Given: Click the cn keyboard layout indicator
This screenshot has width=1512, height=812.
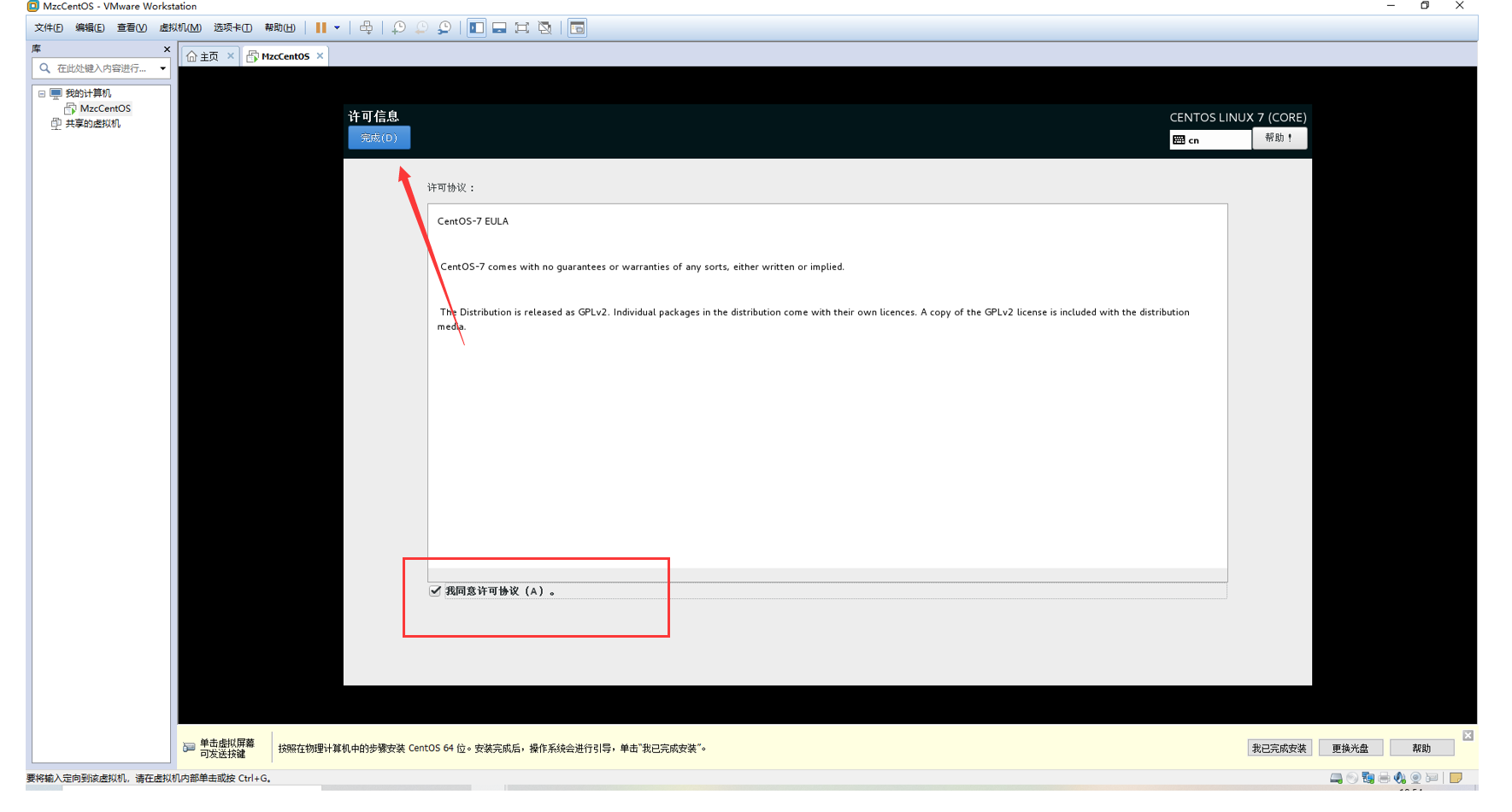Looking at the screenshot, I should 1210,140.
